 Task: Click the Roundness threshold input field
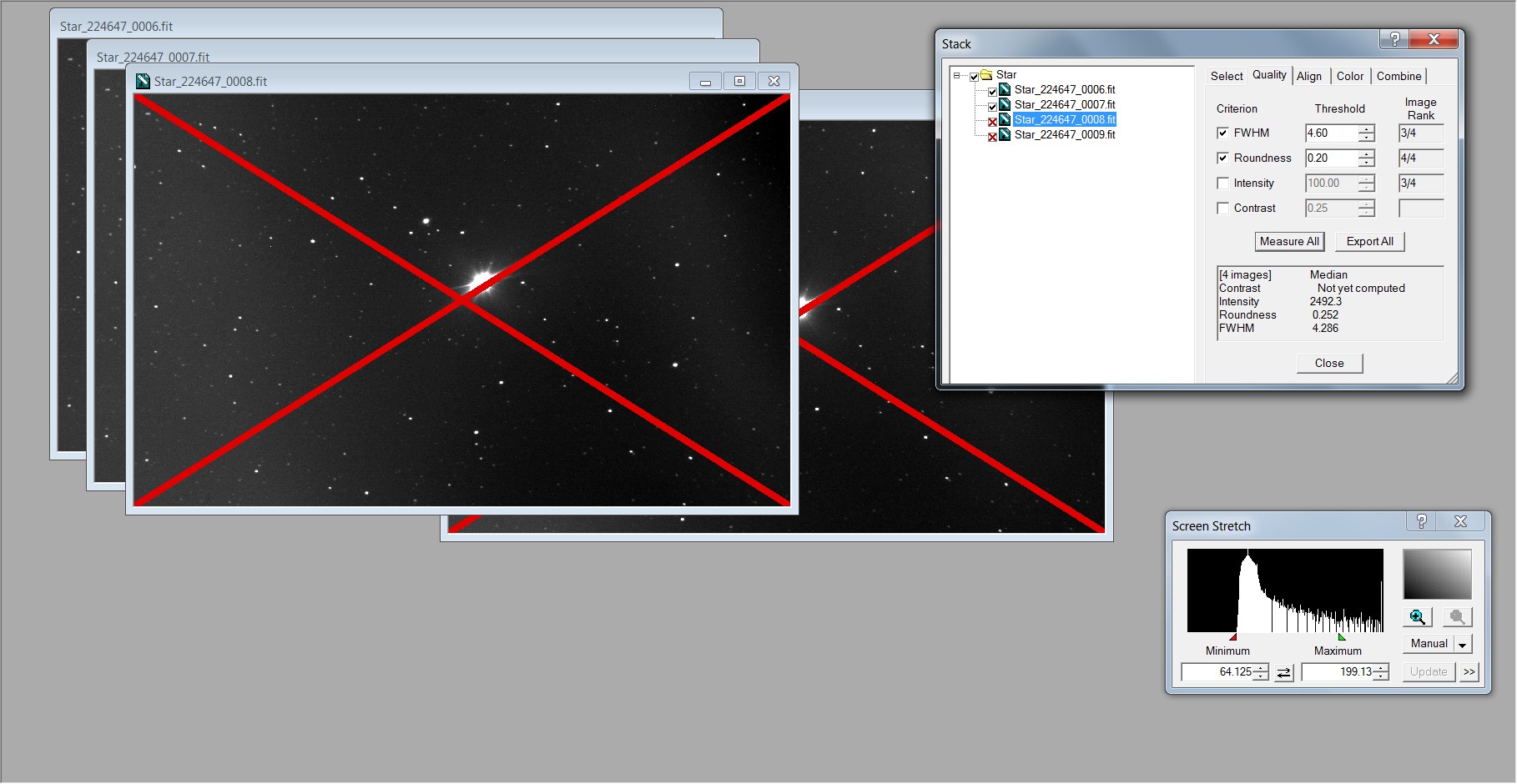point(1332,158)
